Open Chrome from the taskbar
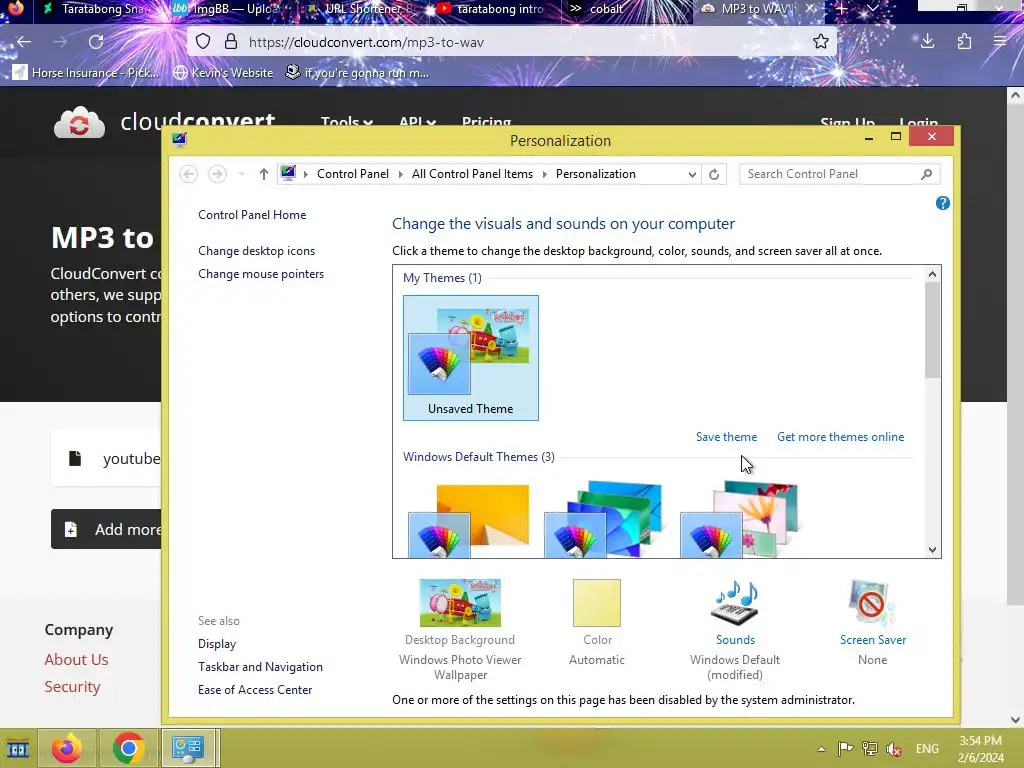The width and height of the screenshot is (1024, 768). [129, 748]
